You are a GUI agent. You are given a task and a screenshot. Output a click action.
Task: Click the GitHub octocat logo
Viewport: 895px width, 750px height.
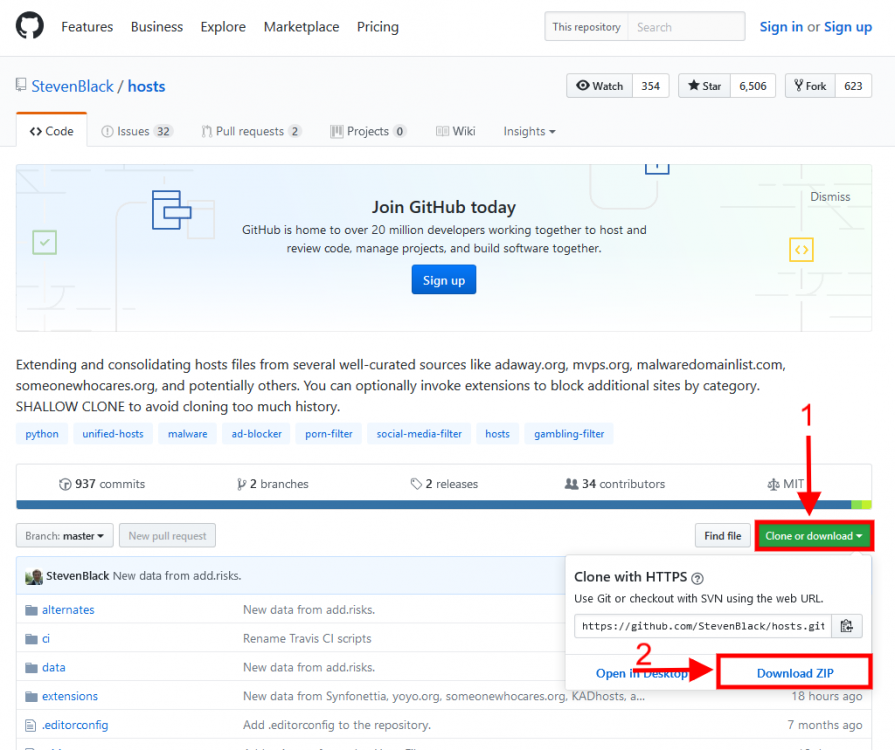[x=30, y=26]
